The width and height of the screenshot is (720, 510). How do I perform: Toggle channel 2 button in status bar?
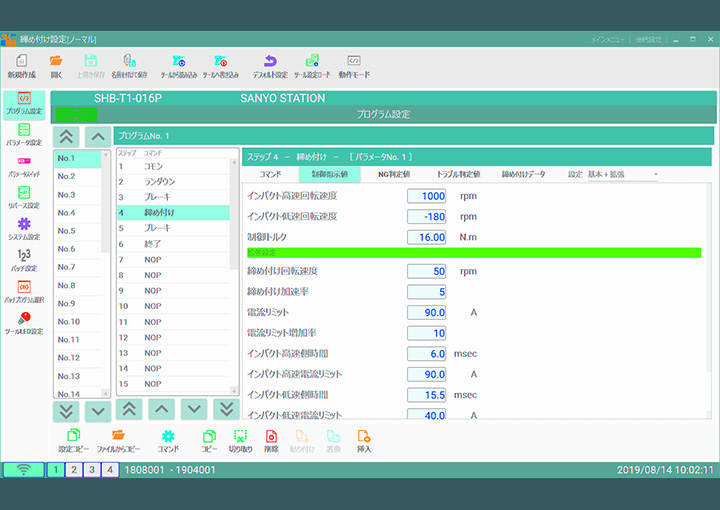tap(73, 470)
